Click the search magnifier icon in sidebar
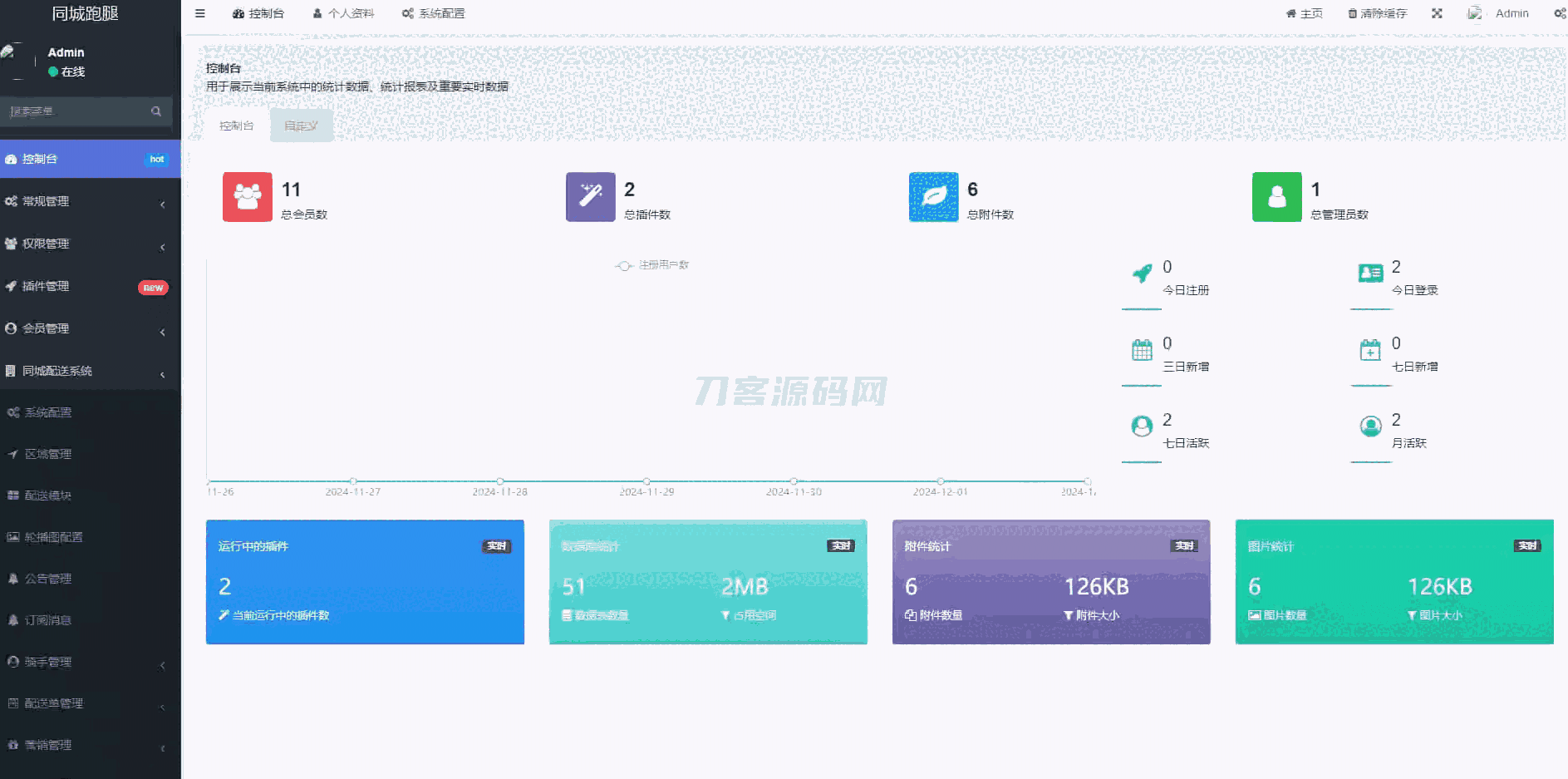 coord(155,111)
